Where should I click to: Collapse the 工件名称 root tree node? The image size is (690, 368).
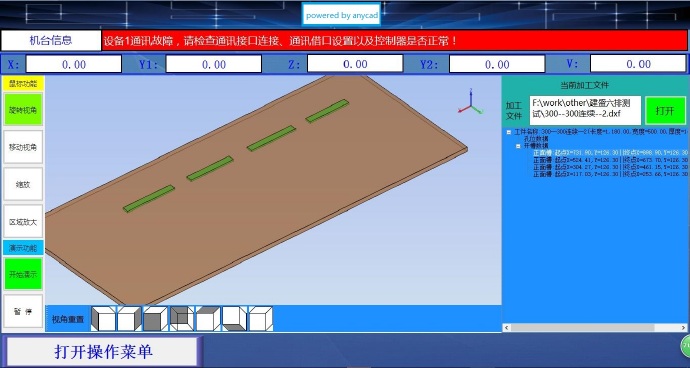tap(509, 132)
